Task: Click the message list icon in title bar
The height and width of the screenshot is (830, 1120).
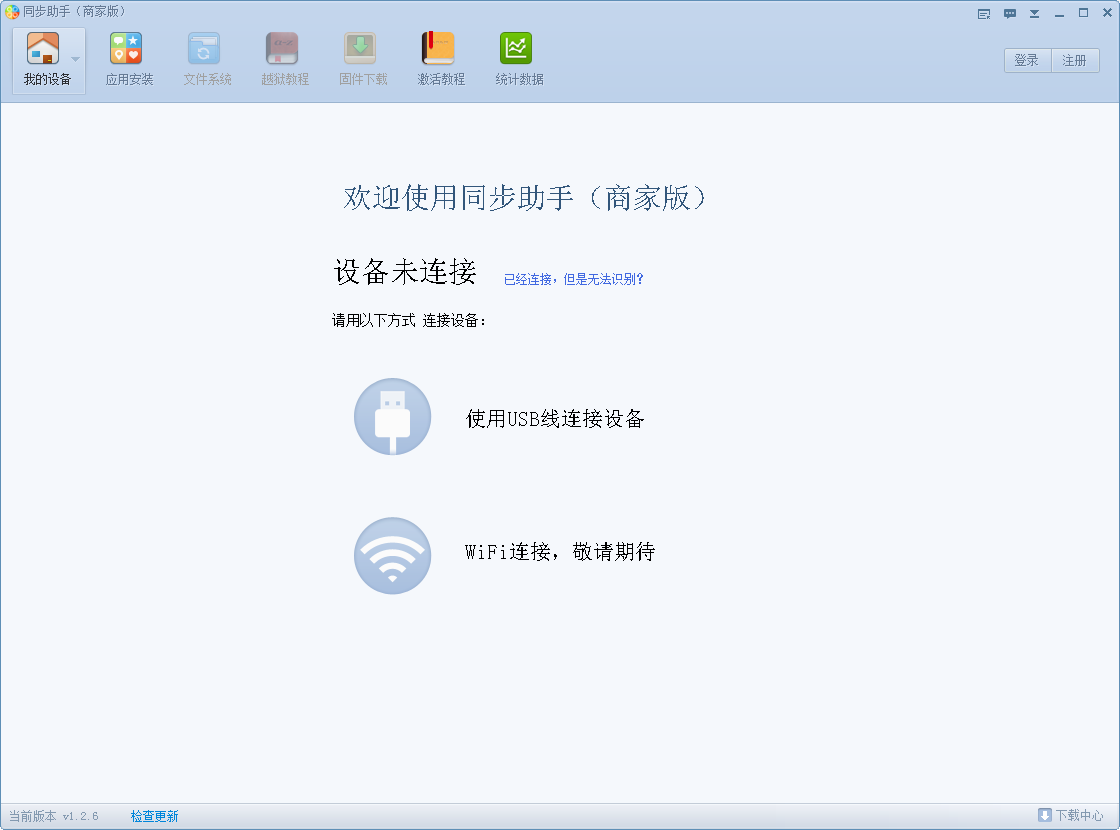Action: pyautogui.click(x=984, y=14)
